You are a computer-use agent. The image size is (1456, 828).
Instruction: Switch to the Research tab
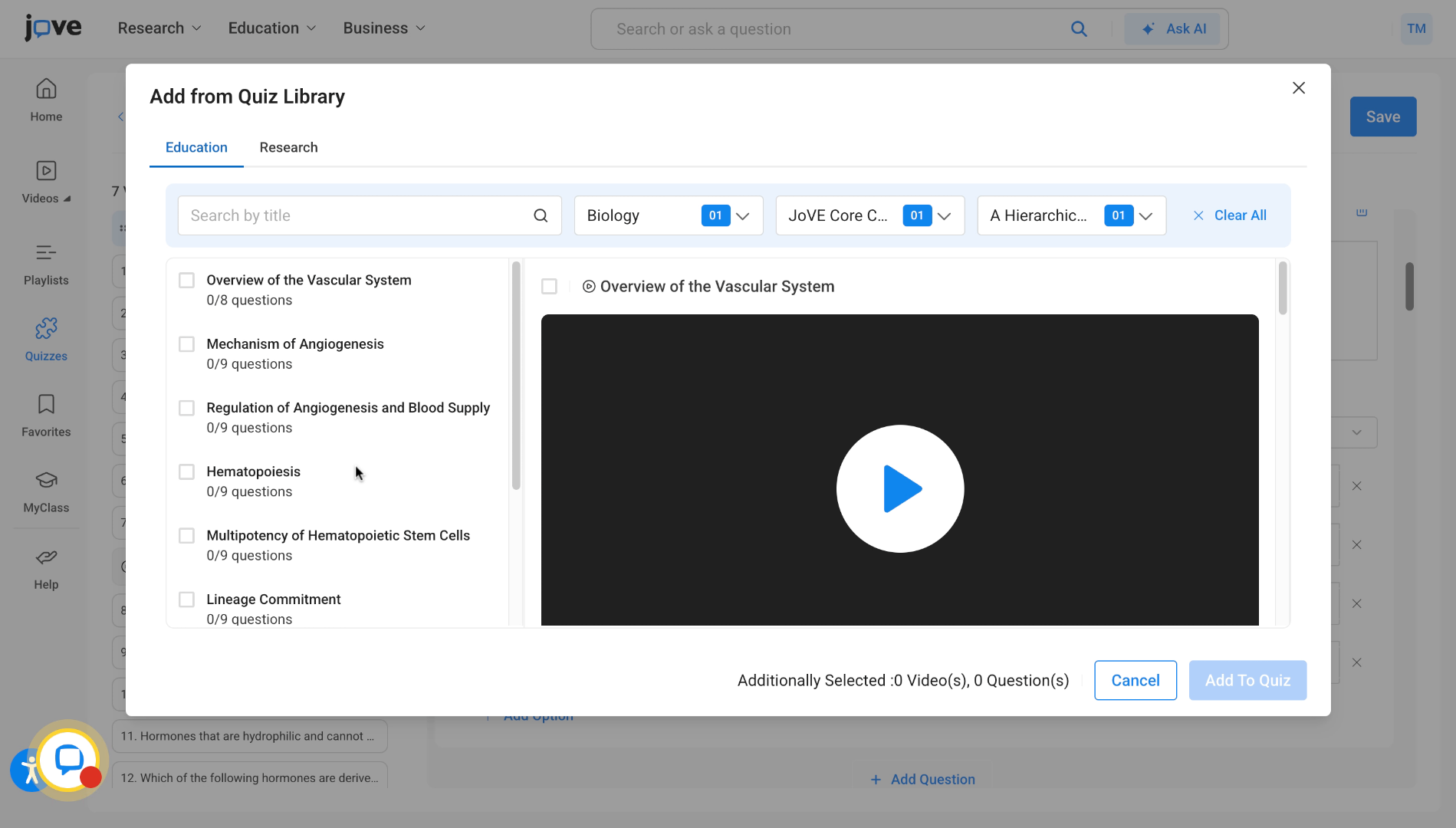click(288, 147)
